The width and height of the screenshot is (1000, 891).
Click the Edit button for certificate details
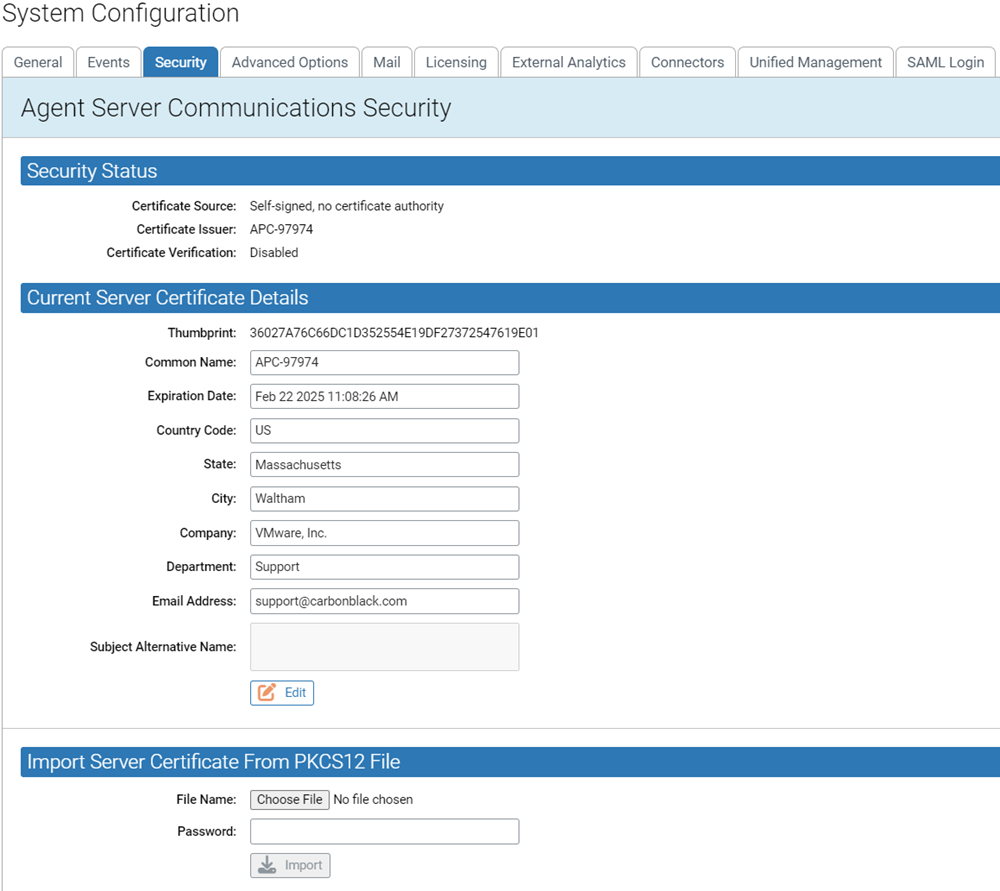[281, 692]
